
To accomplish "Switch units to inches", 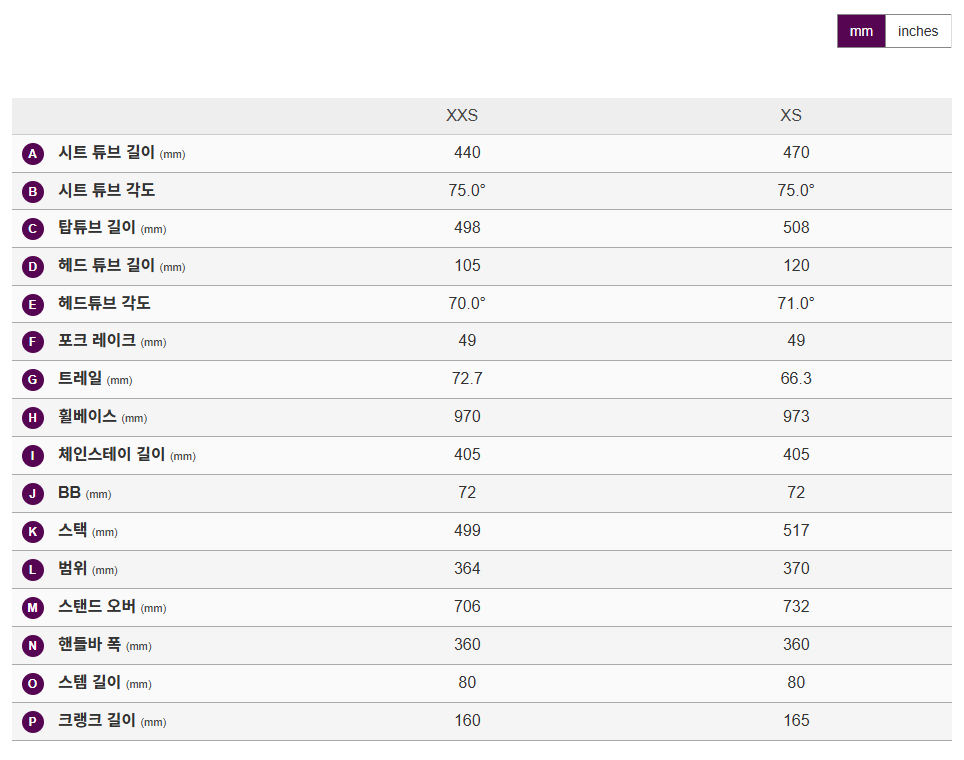I will coord(917,31).
